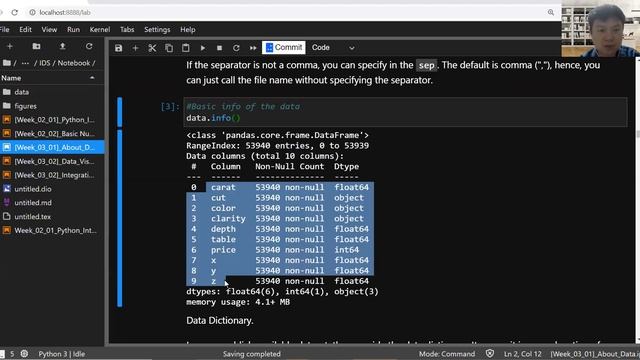This screenshot has height=360, width=640.
Task: Go to the IDS folder in breadcrumb
Action: coord(44,63)
